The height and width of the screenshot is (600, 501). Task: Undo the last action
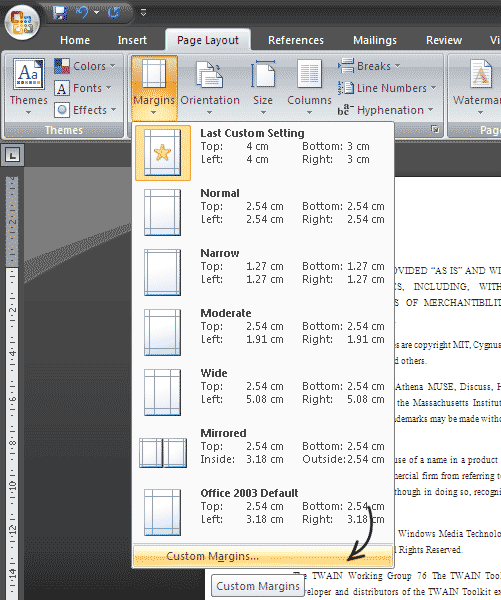pos(82,13)
